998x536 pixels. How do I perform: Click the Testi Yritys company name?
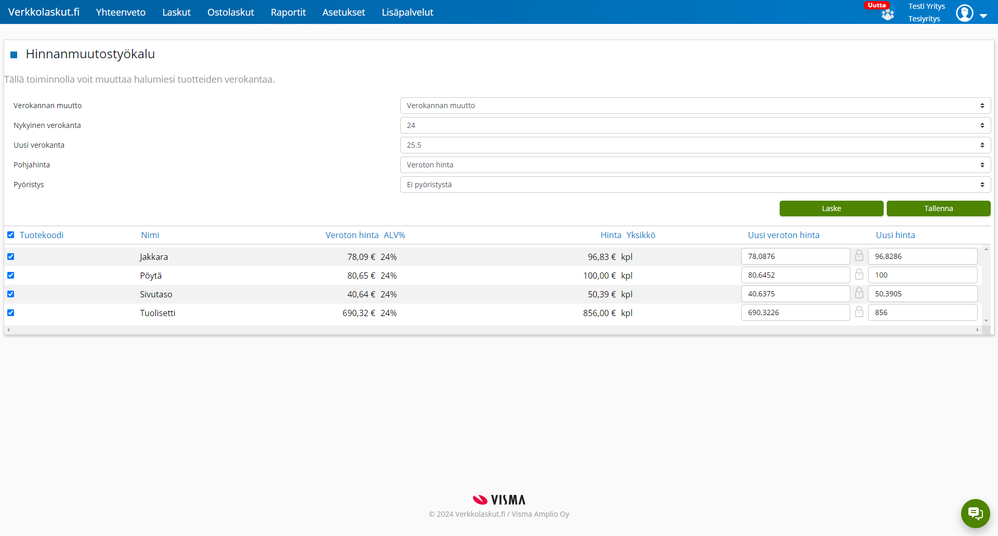926,6
